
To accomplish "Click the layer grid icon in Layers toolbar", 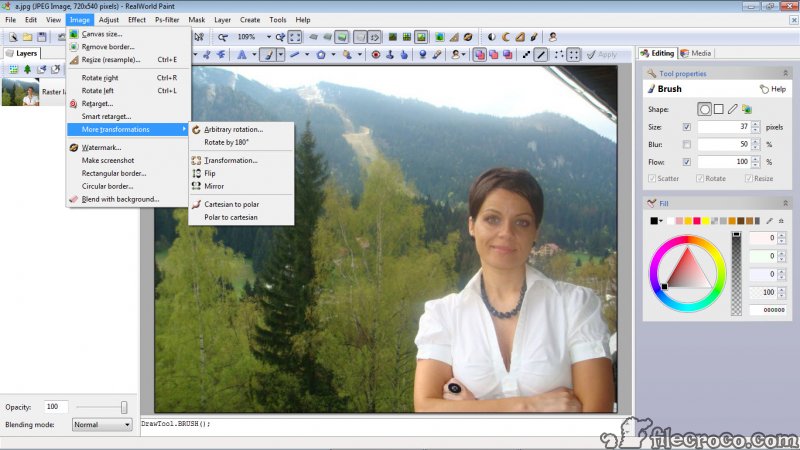I will tap(13, 69).
